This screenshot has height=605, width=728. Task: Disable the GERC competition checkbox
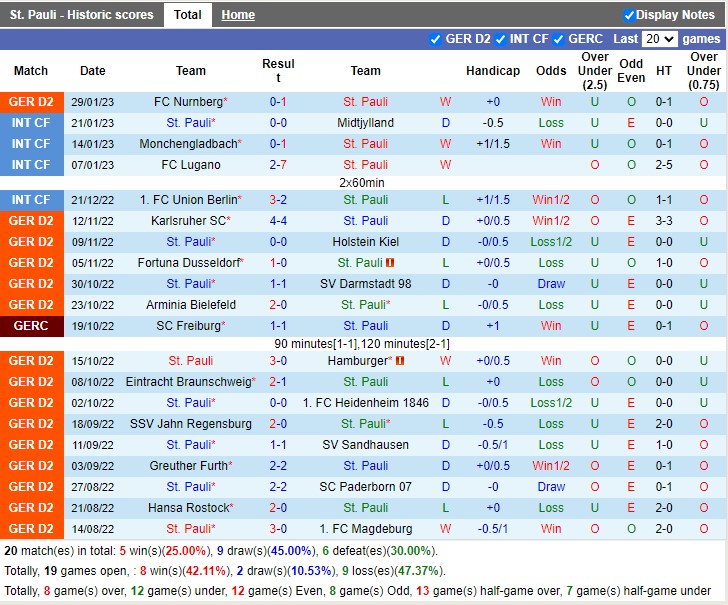(559, 39)
